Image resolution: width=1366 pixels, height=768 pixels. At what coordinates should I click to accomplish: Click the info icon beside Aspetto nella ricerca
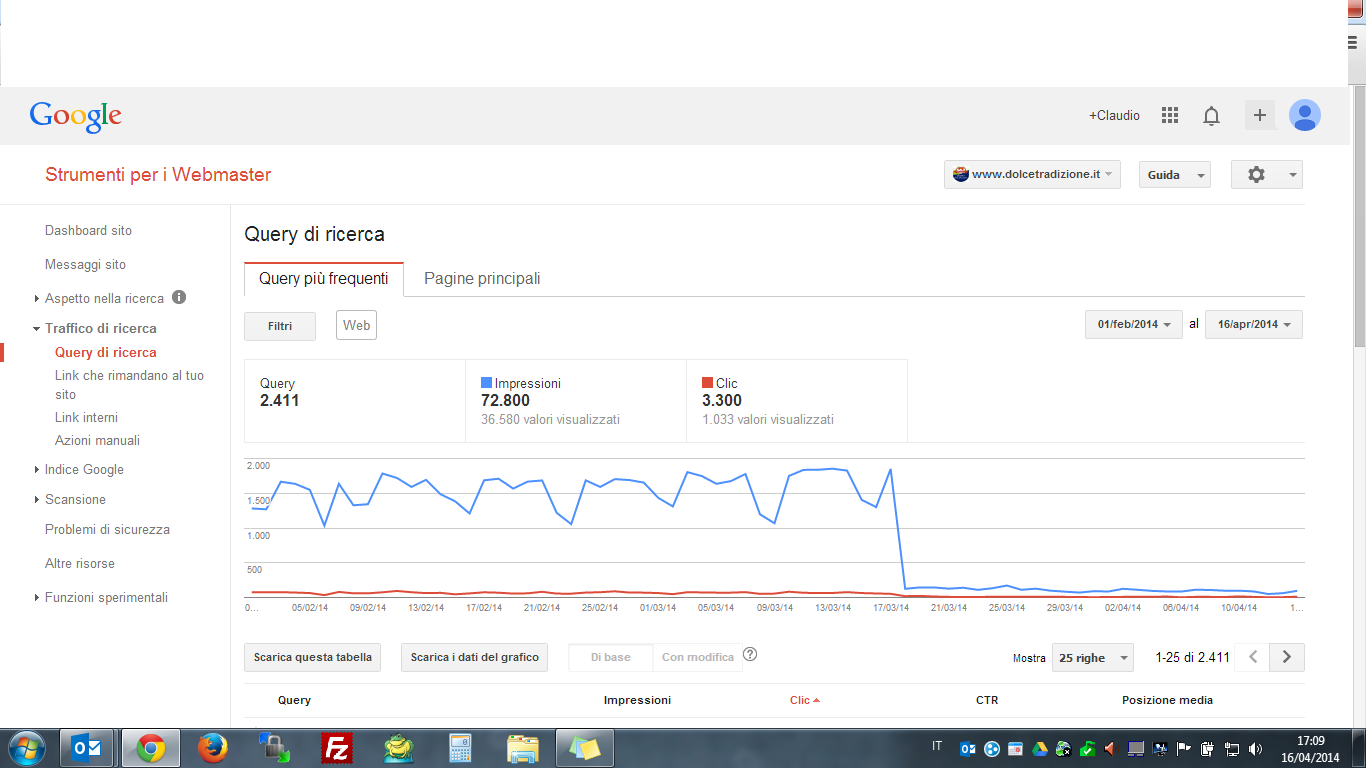coord(179,298)
